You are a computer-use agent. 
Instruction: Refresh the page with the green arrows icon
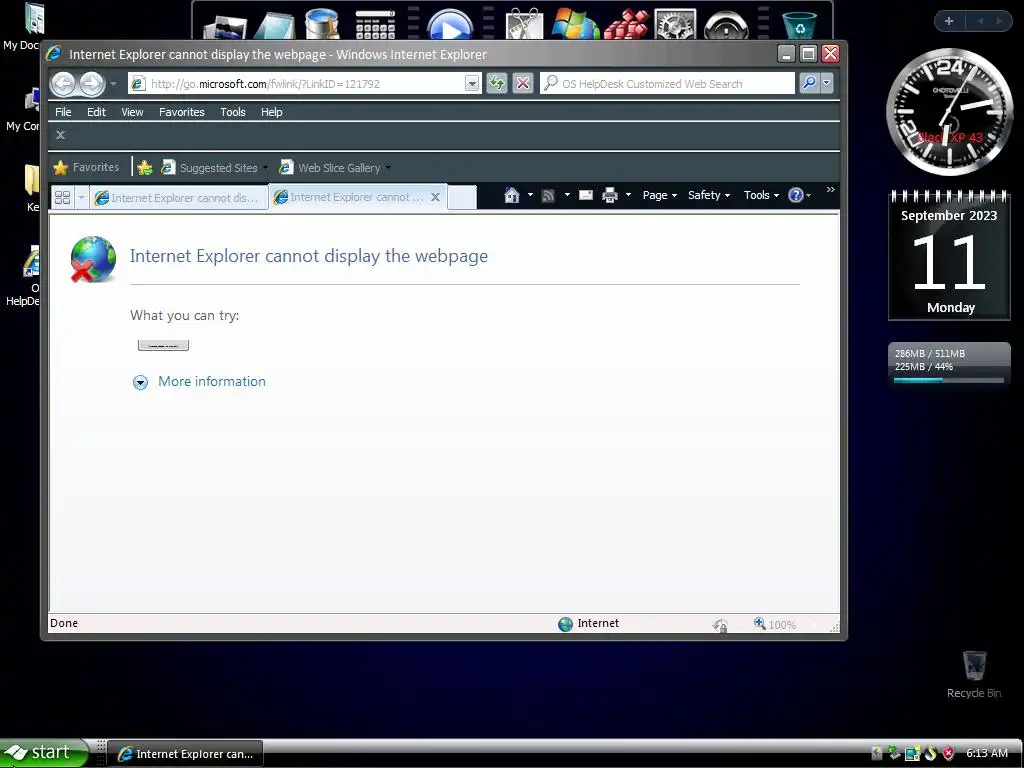point(497,84)
